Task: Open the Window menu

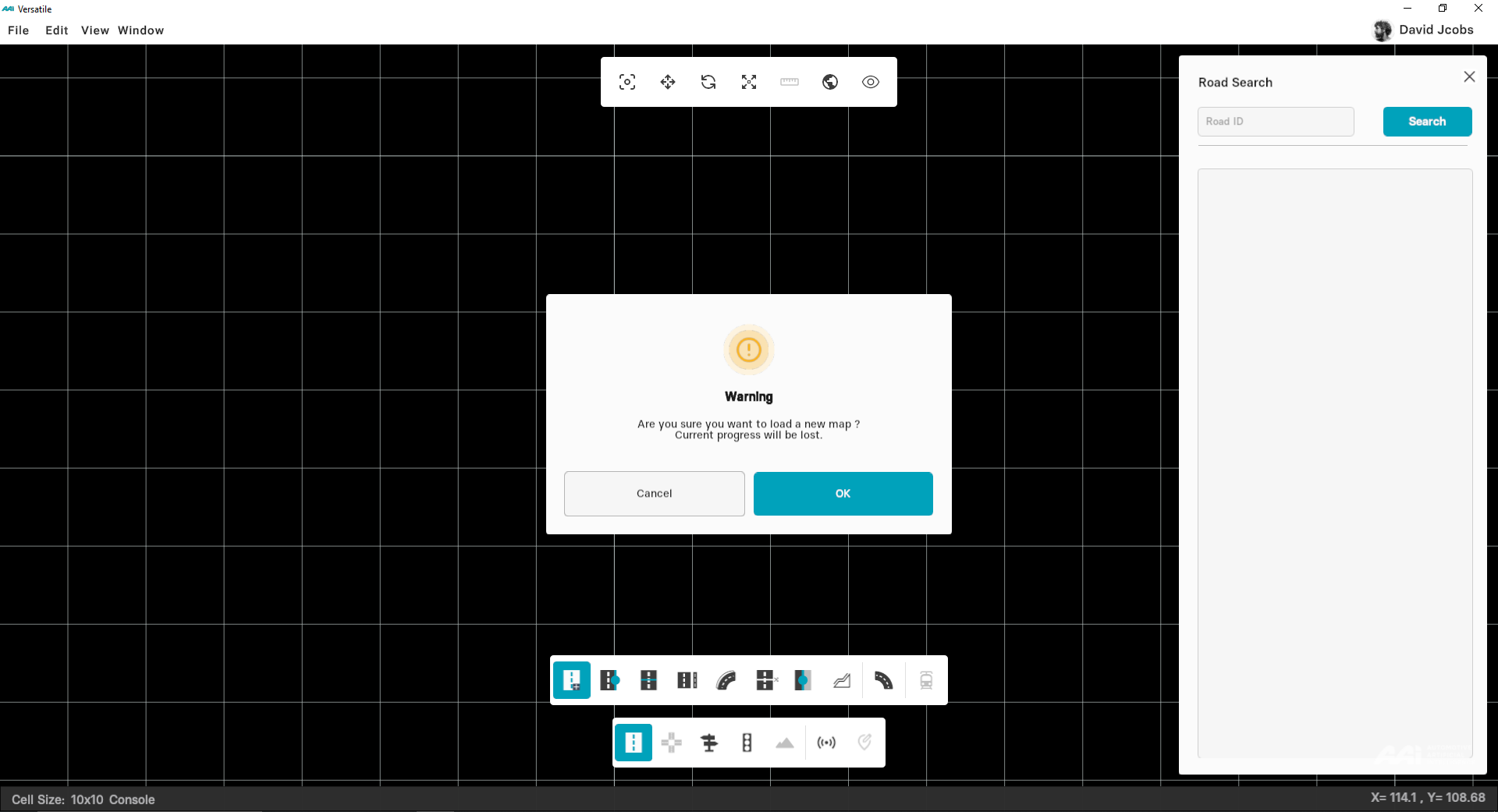Action: [140, 30]
